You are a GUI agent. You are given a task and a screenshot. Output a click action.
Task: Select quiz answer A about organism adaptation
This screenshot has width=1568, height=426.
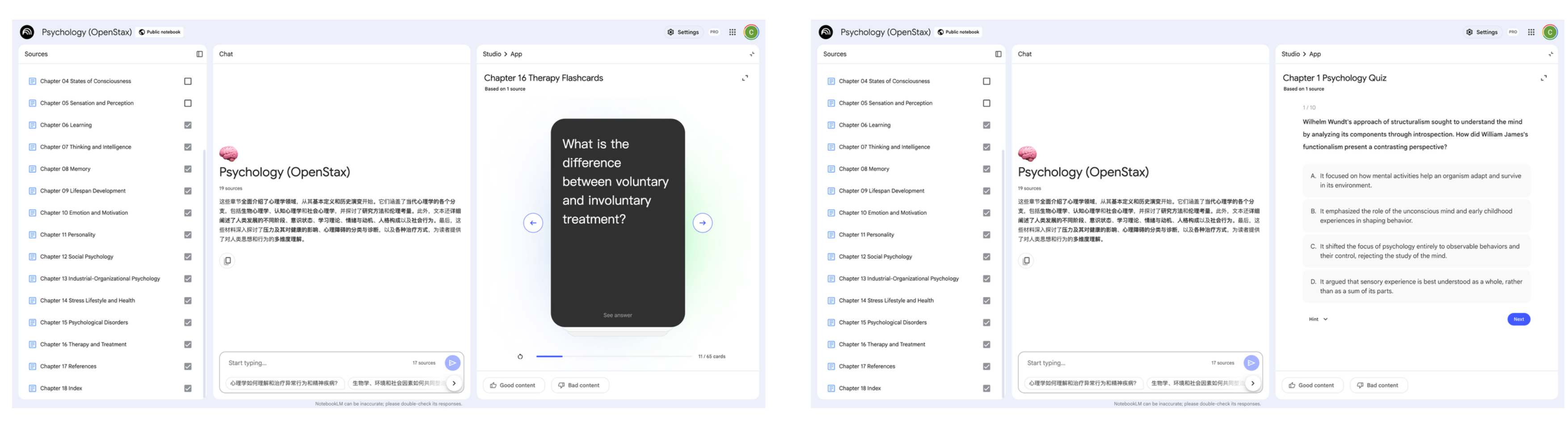coord(1415,180)
